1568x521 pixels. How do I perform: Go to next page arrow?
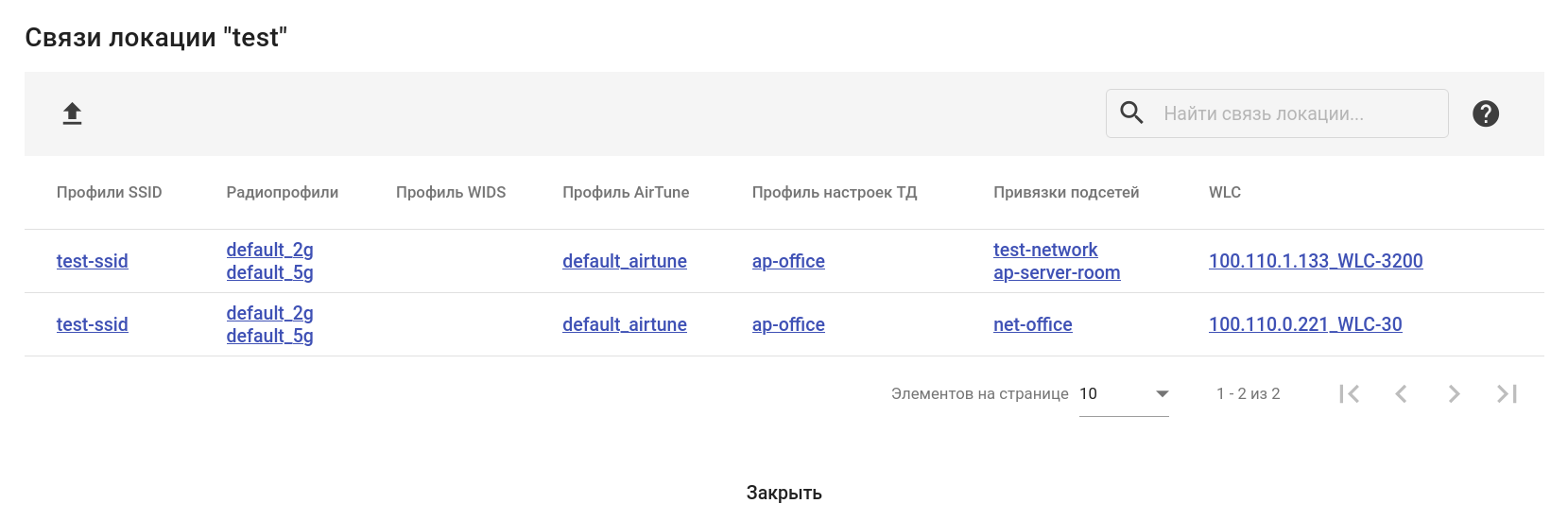click(1454, 393)
